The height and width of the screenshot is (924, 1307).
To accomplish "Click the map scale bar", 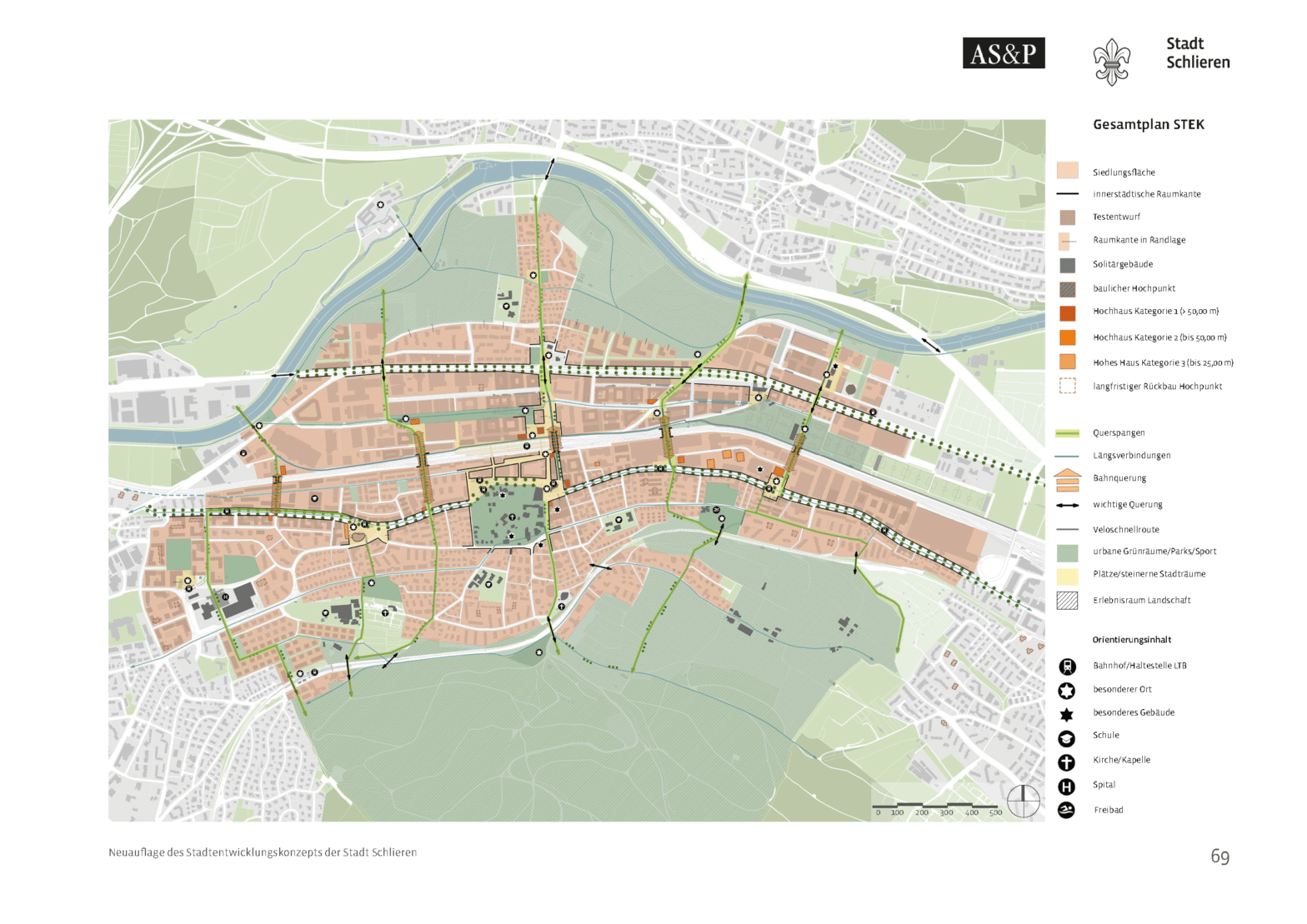I will click(938, 809).
